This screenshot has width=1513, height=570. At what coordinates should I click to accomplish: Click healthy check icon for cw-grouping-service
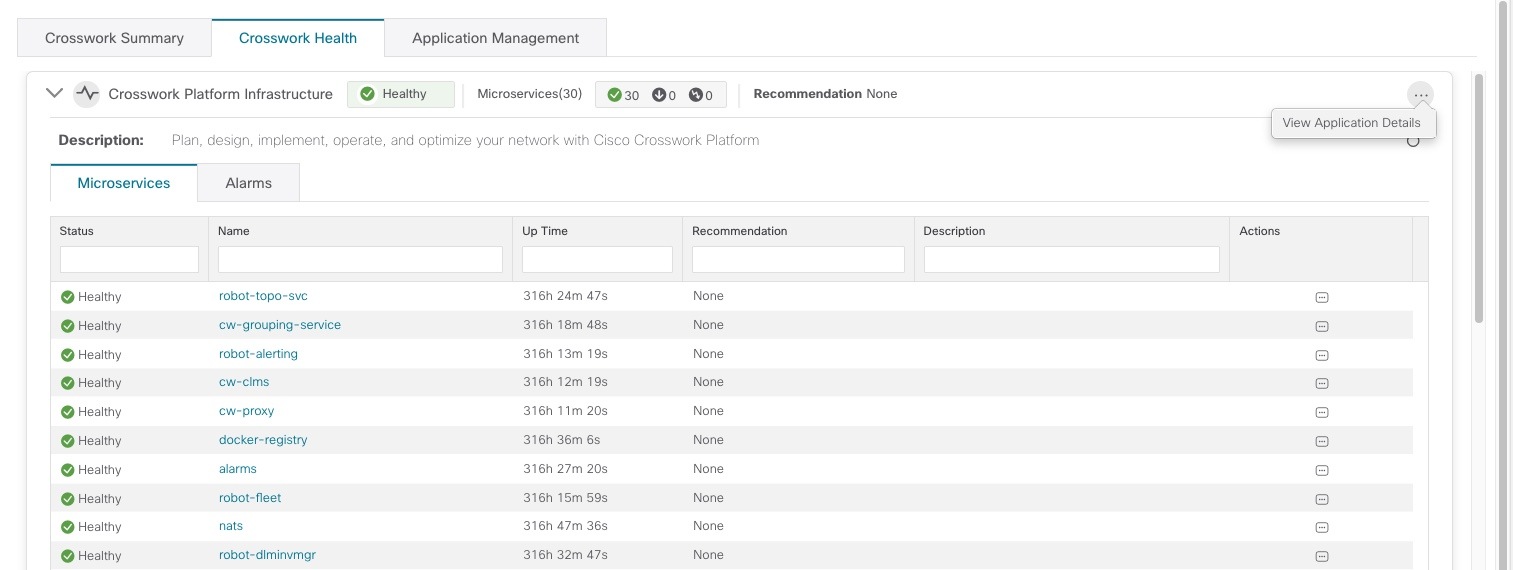[x=67, y=326]
